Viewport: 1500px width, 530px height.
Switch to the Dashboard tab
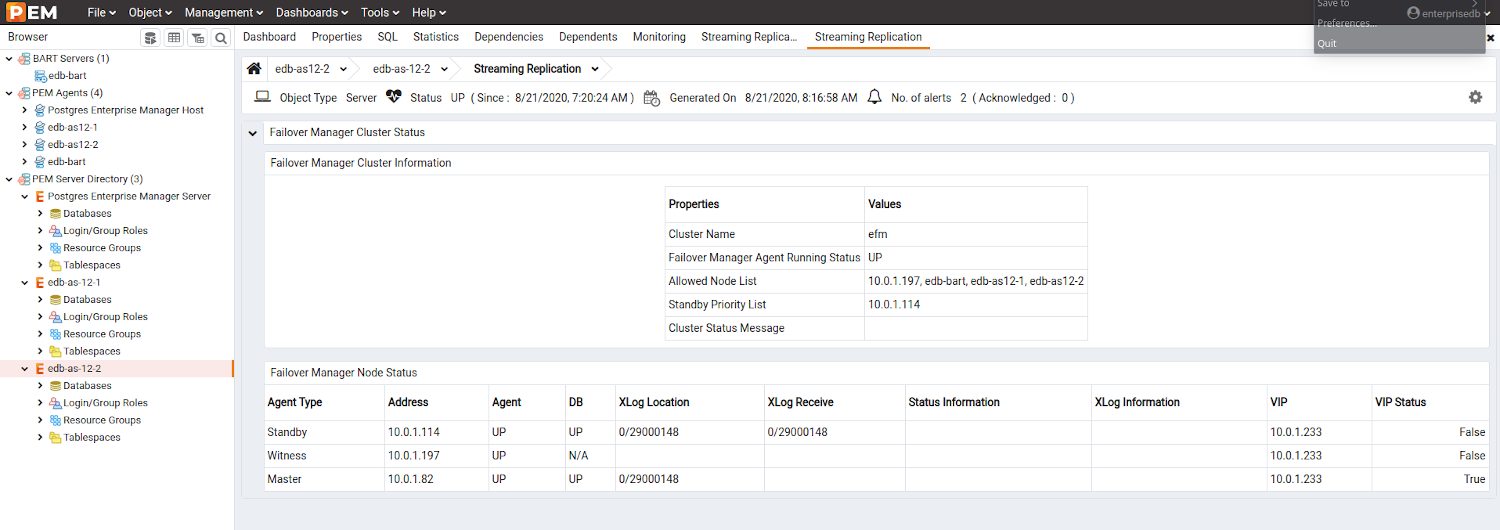click(269, 37)
